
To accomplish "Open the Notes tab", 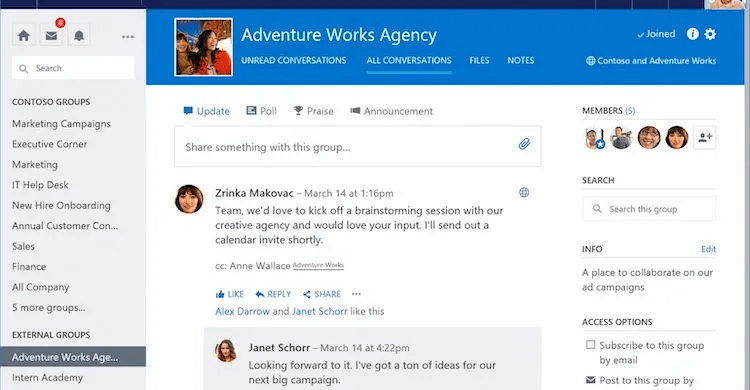I will point(521,60).
